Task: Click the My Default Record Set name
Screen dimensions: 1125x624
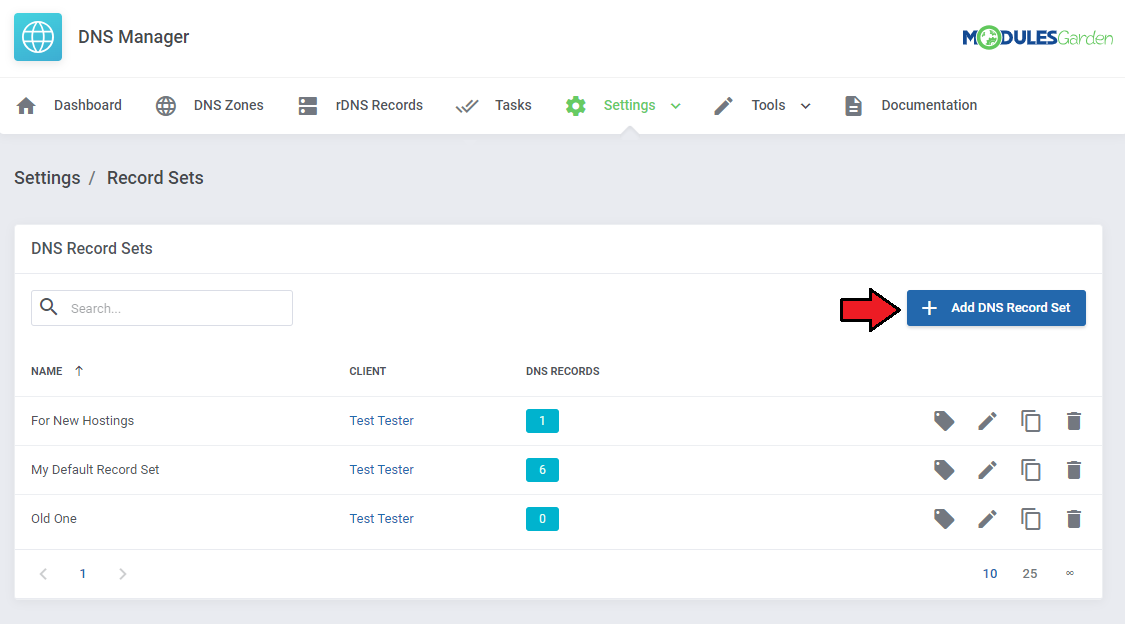Action: click(95, 470)
